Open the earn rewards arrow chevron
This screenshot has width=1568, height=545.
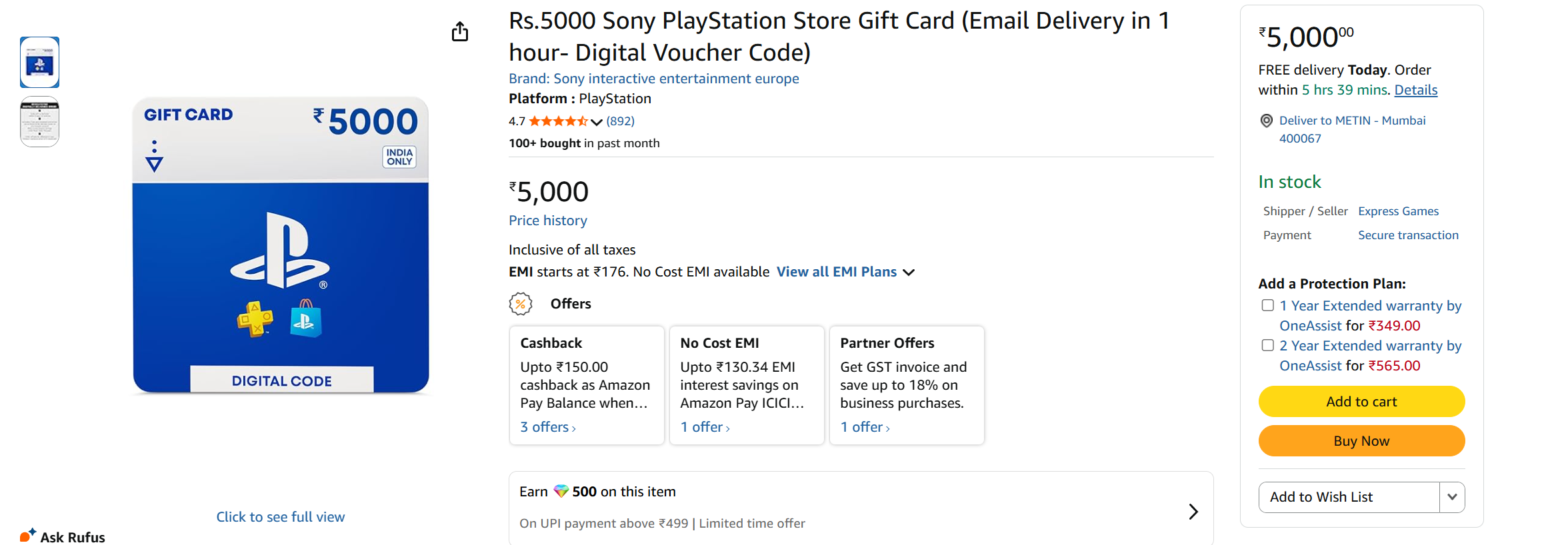tap(1193, 511)
